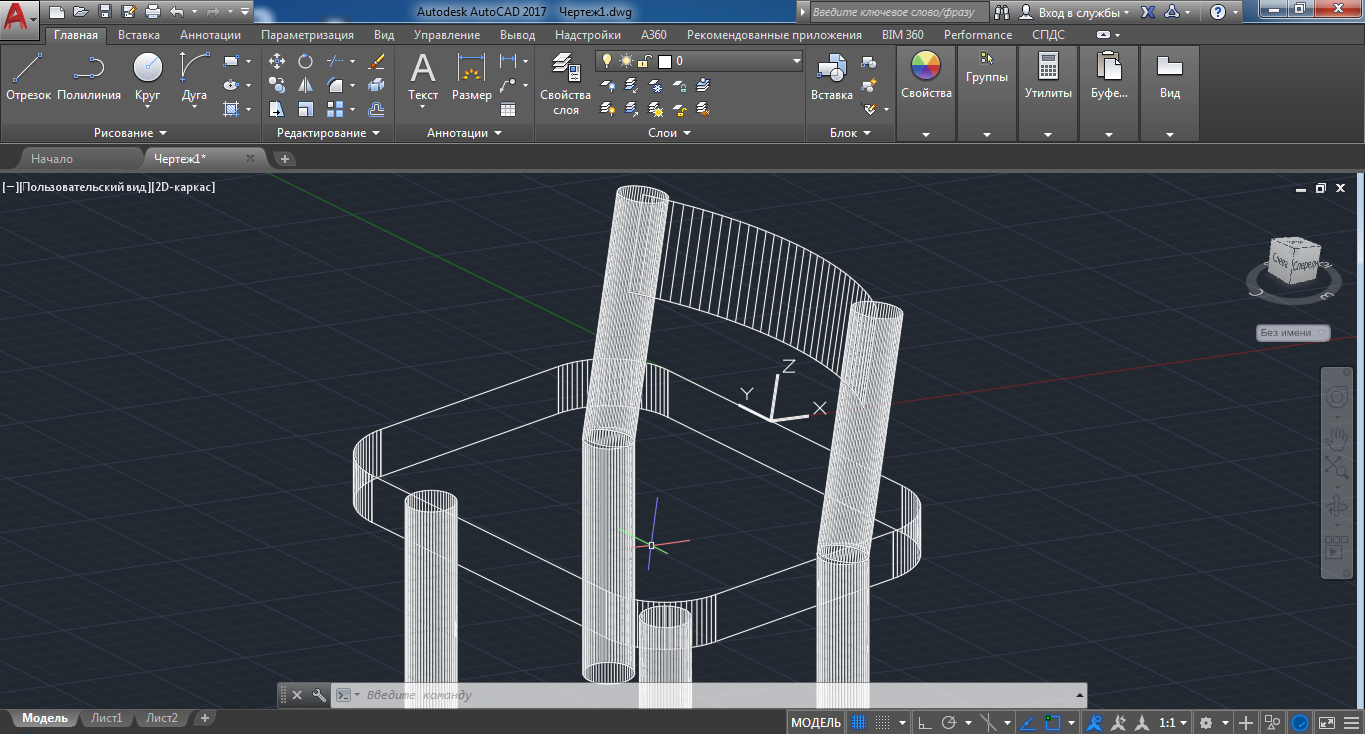
Task: Toggle grid display in status bar
Action: (858, 722)
